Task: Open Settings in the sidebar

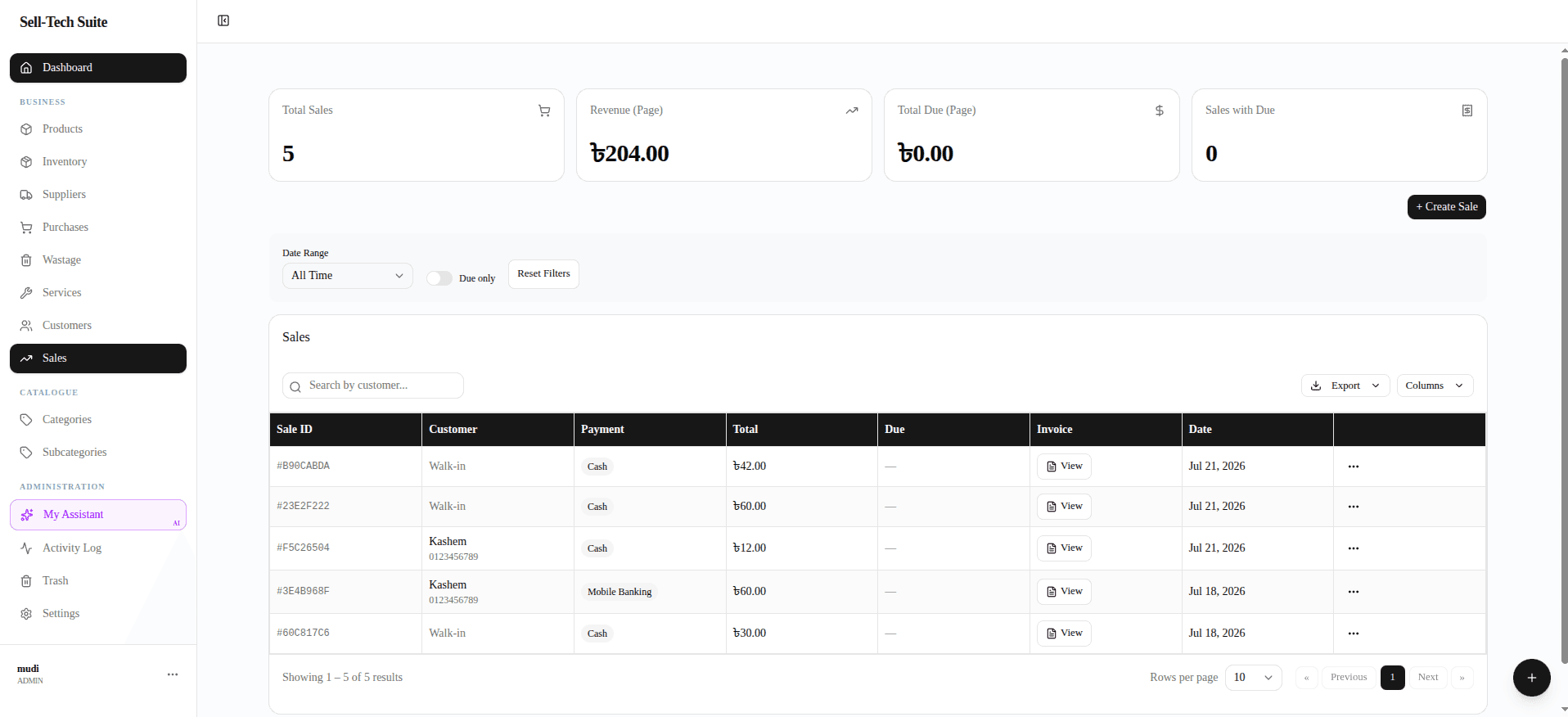Action: point(98,614)
